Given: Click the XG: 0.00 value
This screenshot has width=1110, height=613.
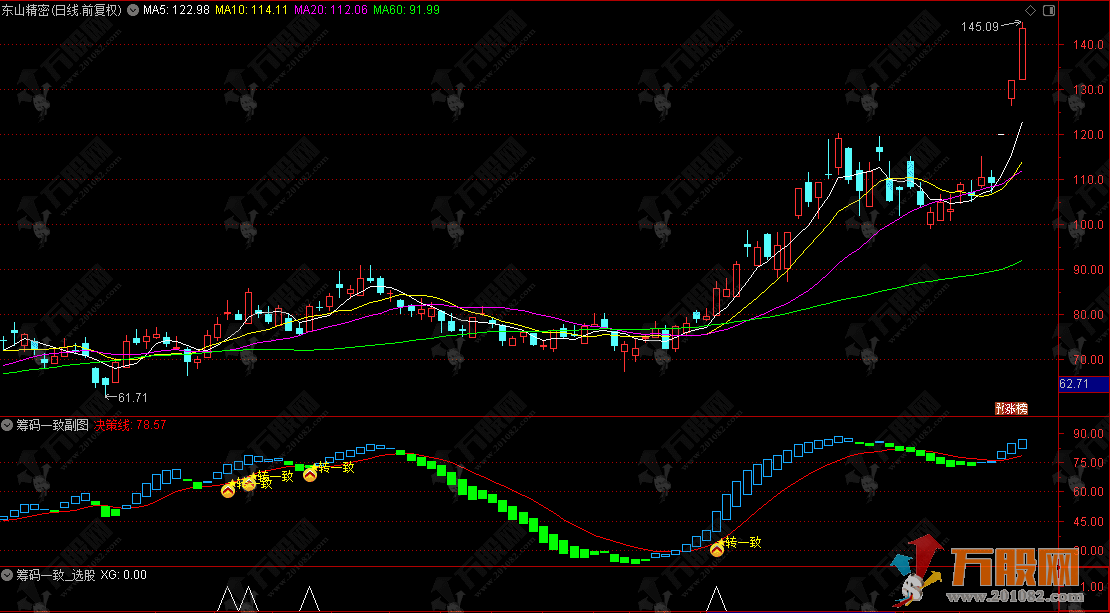Looking at the screenshot, I should [124, 575].
